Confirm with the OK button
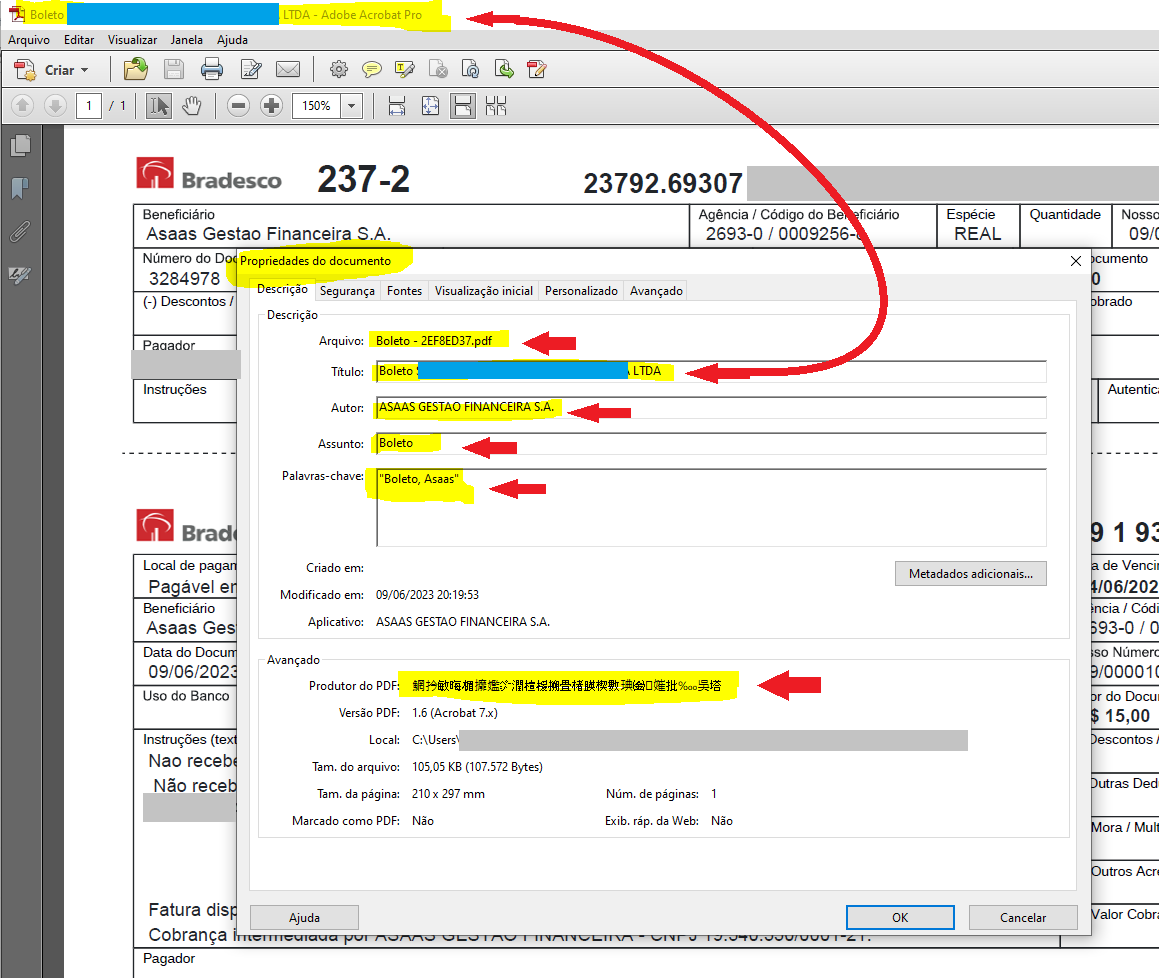The height and width of the screenshot is (978, 1159). [x=900, y=917]
